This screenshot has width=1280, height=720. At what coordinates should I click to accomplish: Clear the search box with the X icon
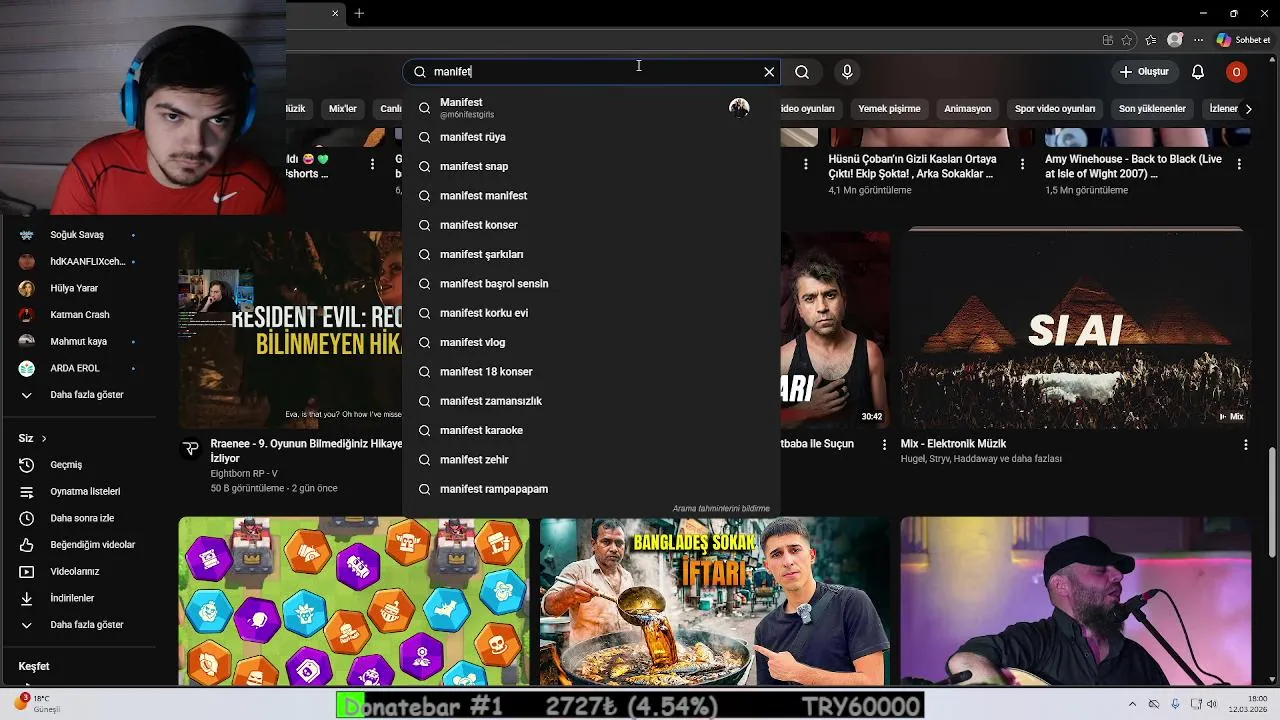click(x=769, y=72)
